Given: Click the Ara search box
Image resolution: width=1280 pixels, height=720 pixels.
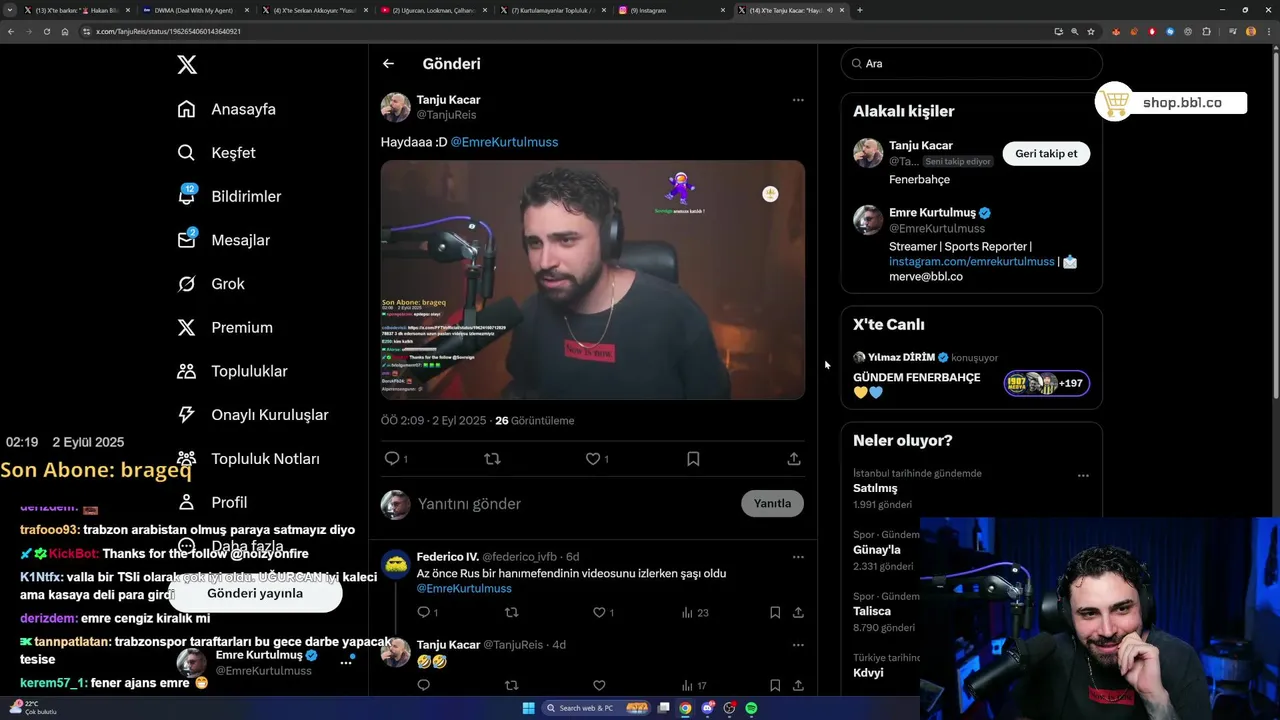Looking at the screenshot, I should point(971,63).
